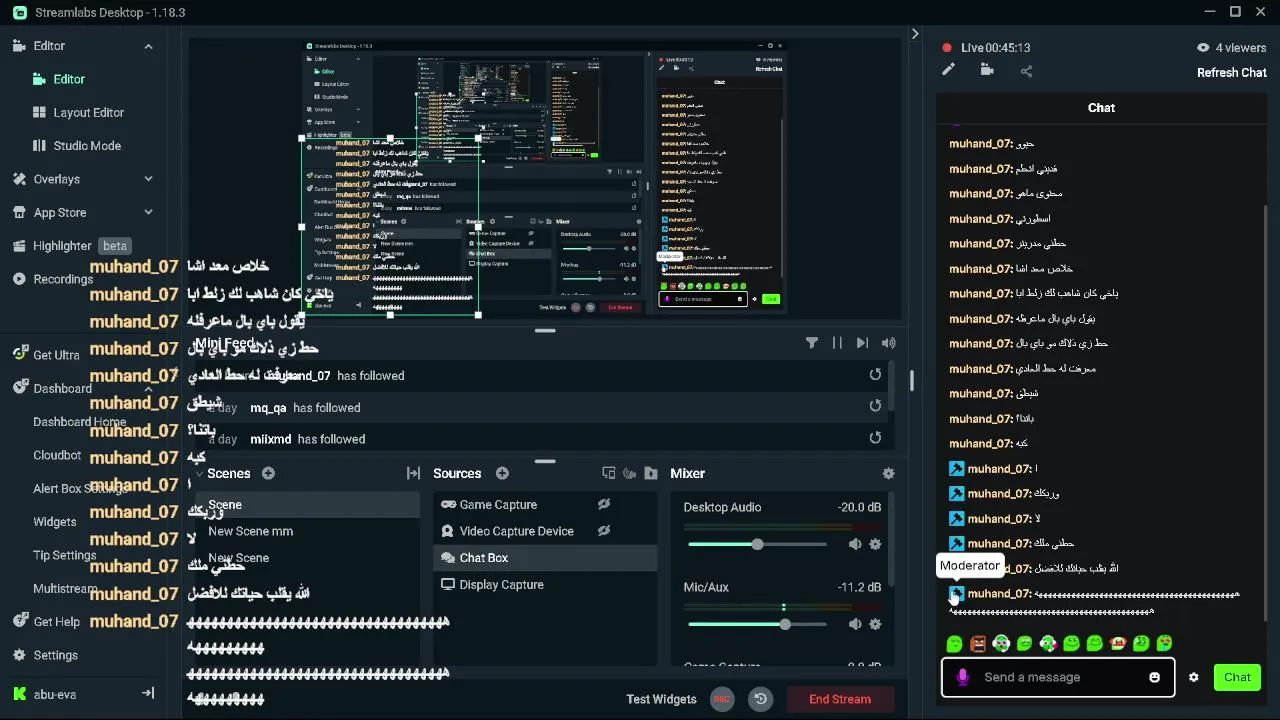The width and height of the screenshot is (1280, 720).
Task: Open Mixer advanced audio settings gear
Action: (x=888, y=474)
